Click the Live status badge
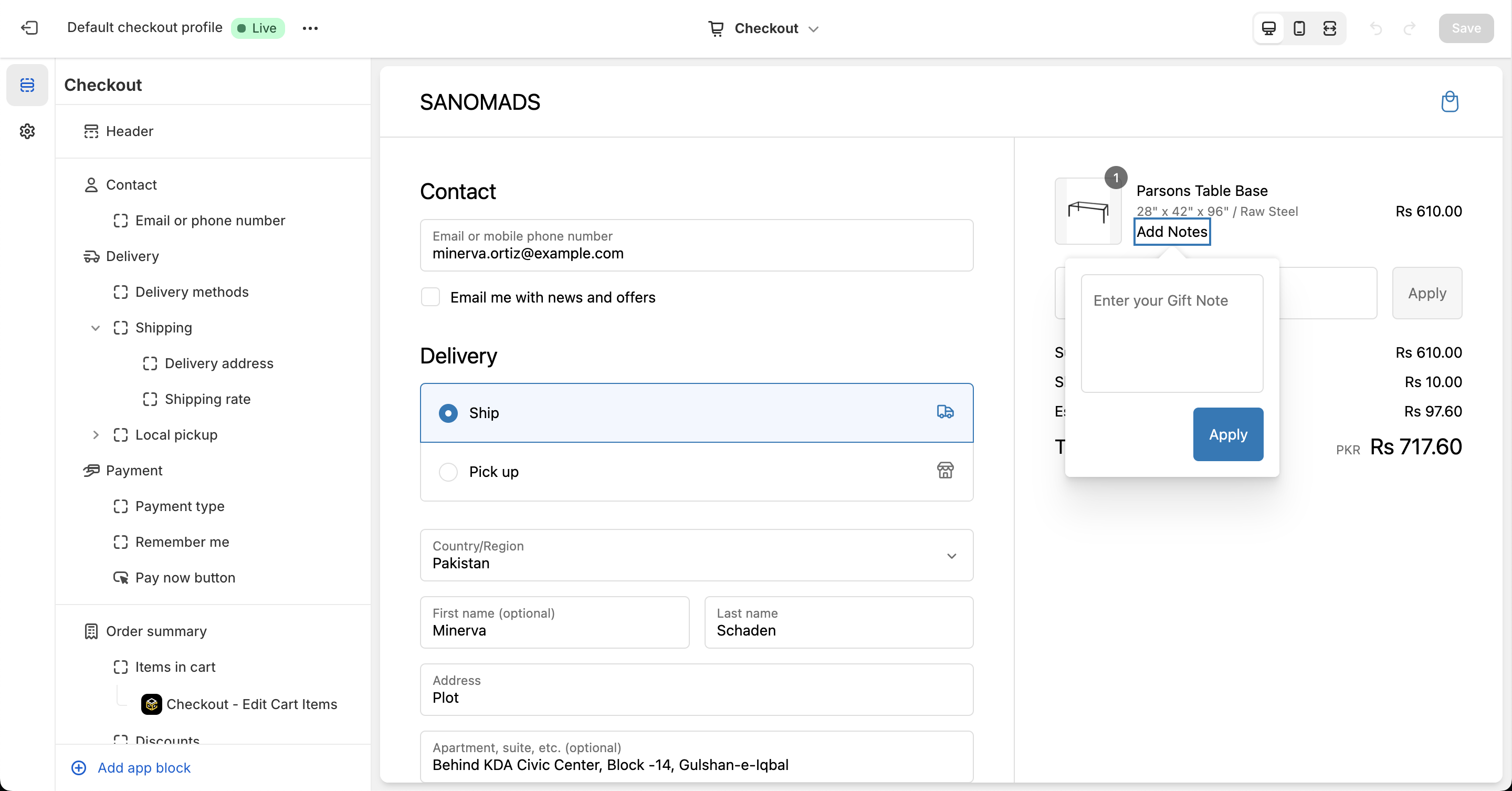 (258, 28)
